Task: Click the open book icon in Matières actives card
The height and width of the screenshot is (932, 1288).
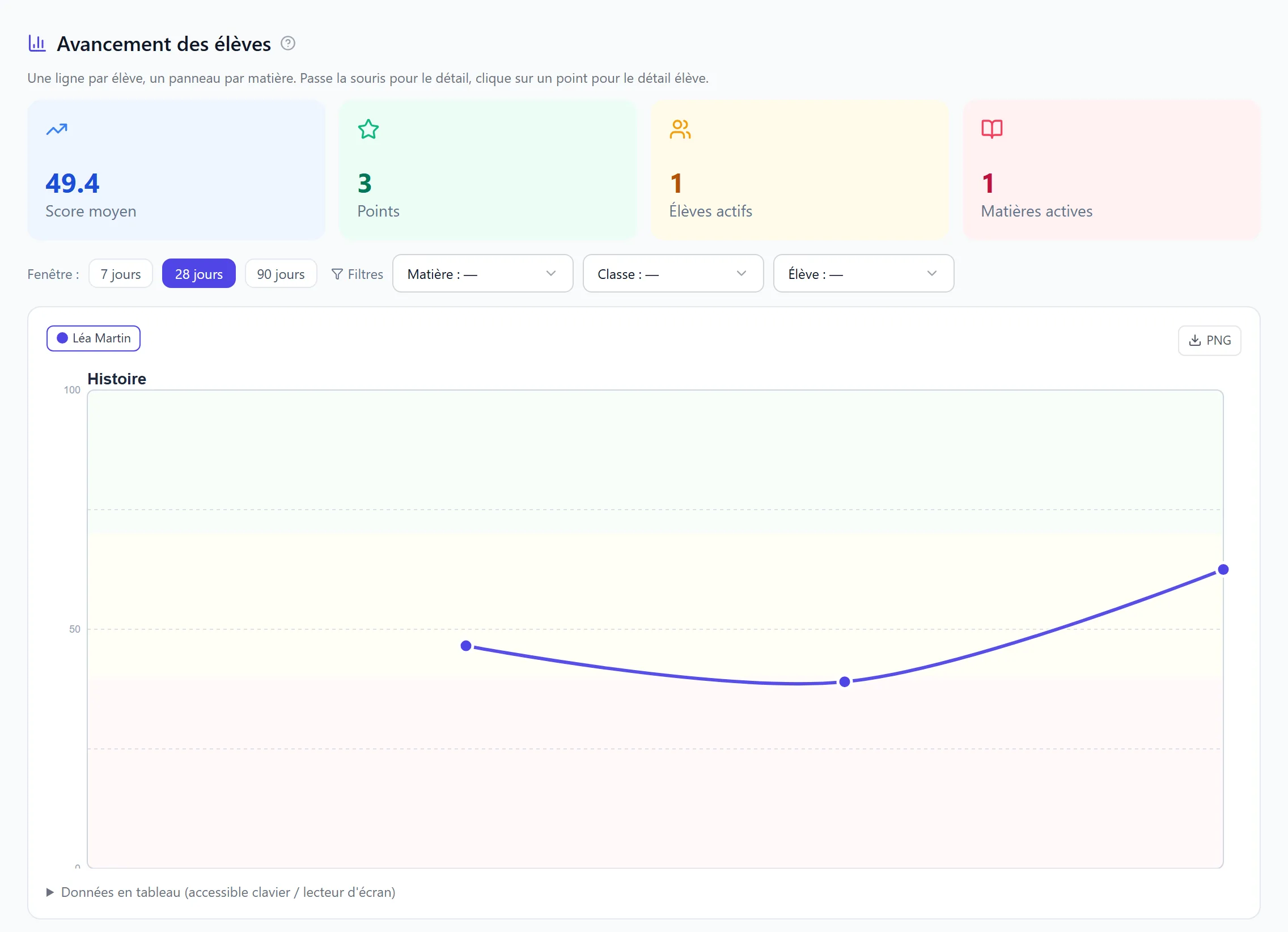Action: coord(992,129)
